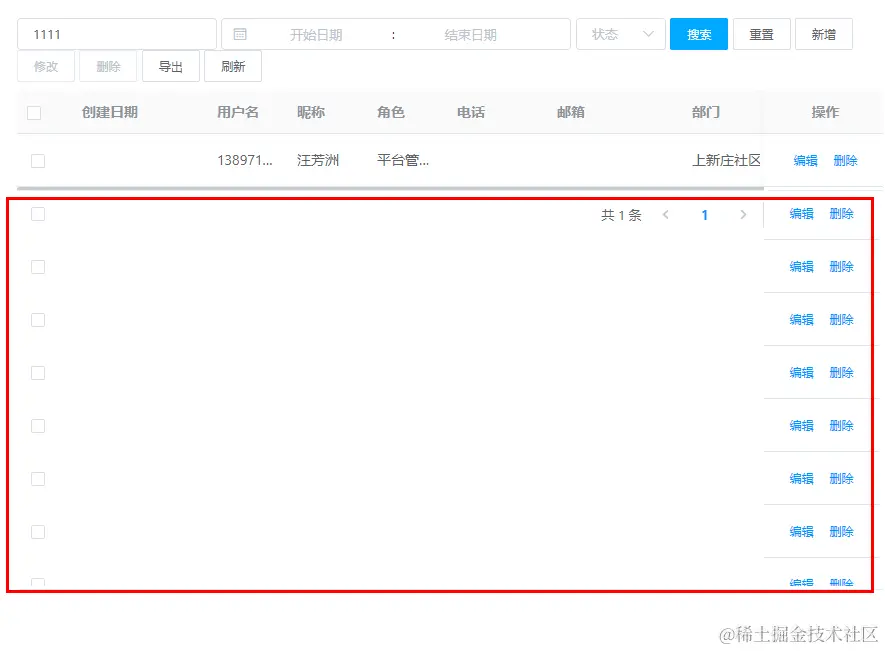Open the calendar date picker icon

239,33
